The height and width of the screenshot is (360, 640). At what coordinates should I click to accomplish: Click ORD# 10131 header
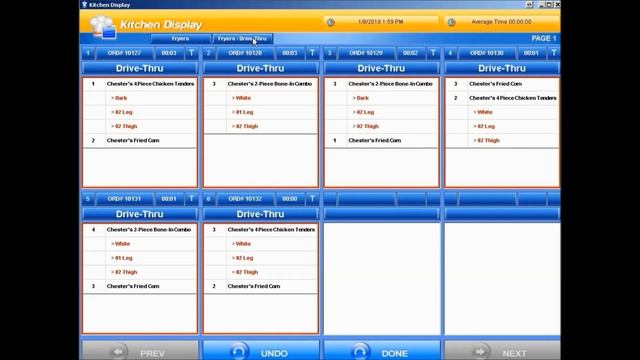pyautogui.click(x=124, y=199)
